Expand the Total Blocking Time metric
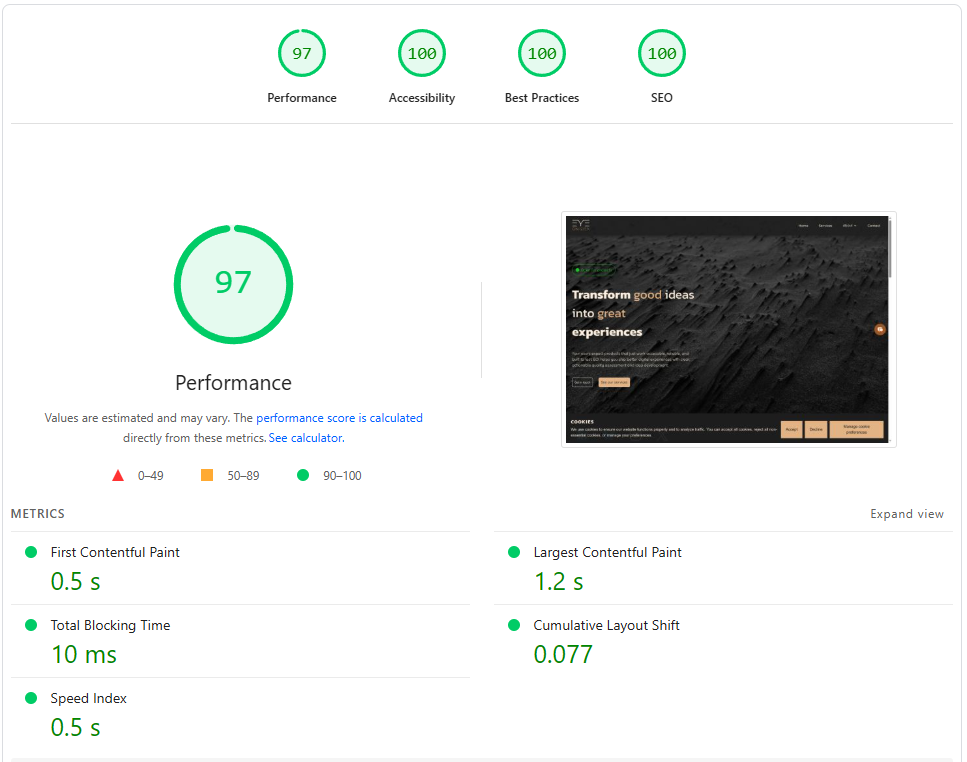 click(110, 625)
